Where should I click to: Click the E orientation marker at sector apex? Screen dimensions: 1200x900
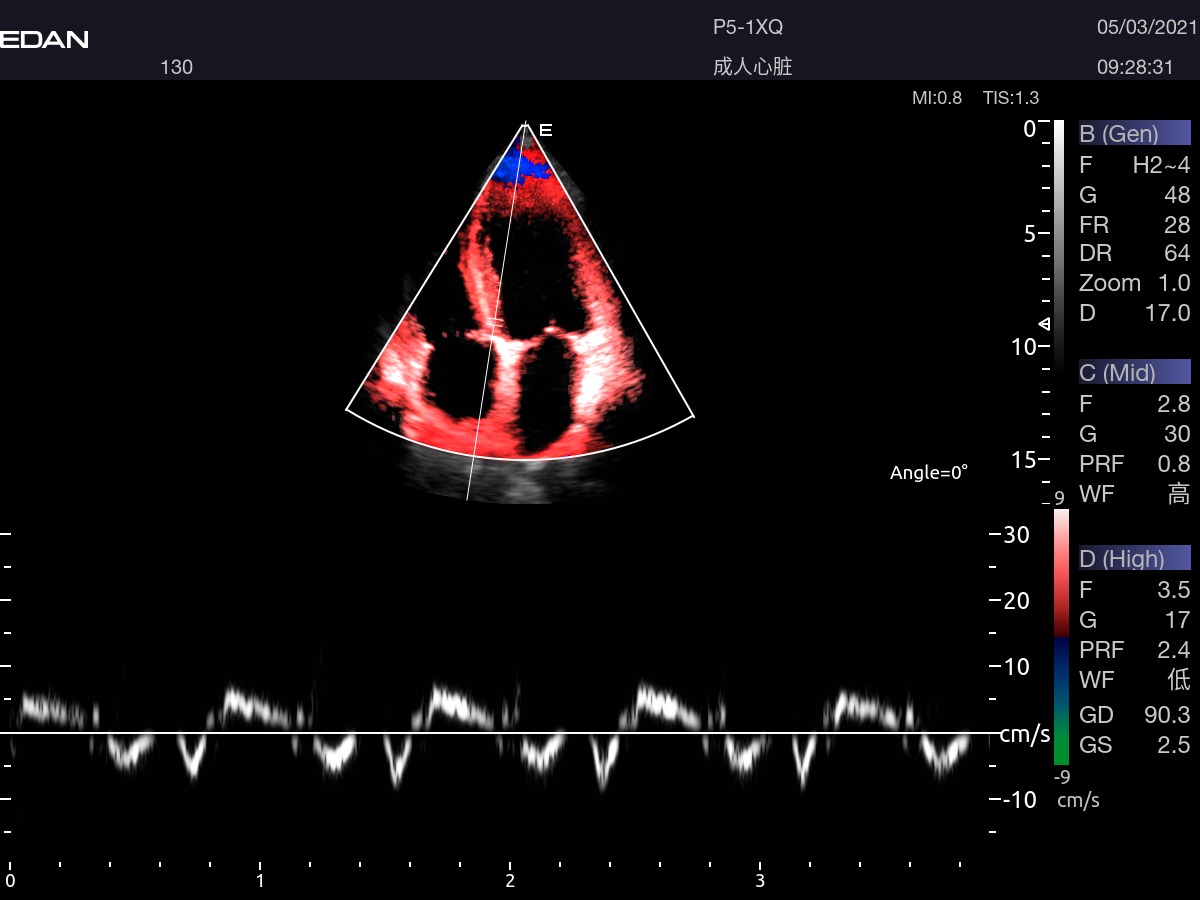tap(545, 130)
